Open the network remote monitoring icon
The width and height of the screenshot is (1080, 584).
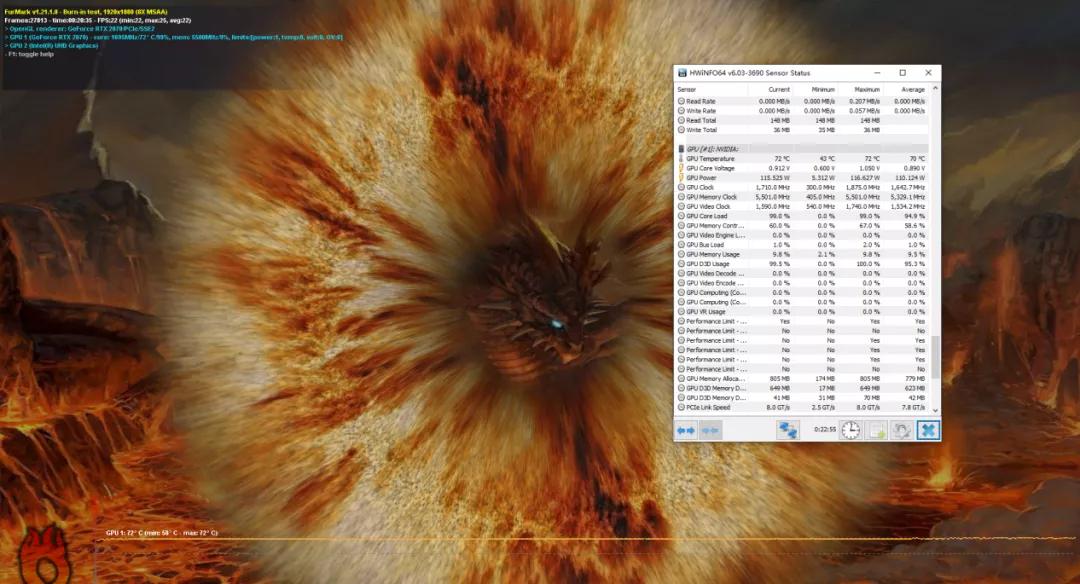click(788, 430)
